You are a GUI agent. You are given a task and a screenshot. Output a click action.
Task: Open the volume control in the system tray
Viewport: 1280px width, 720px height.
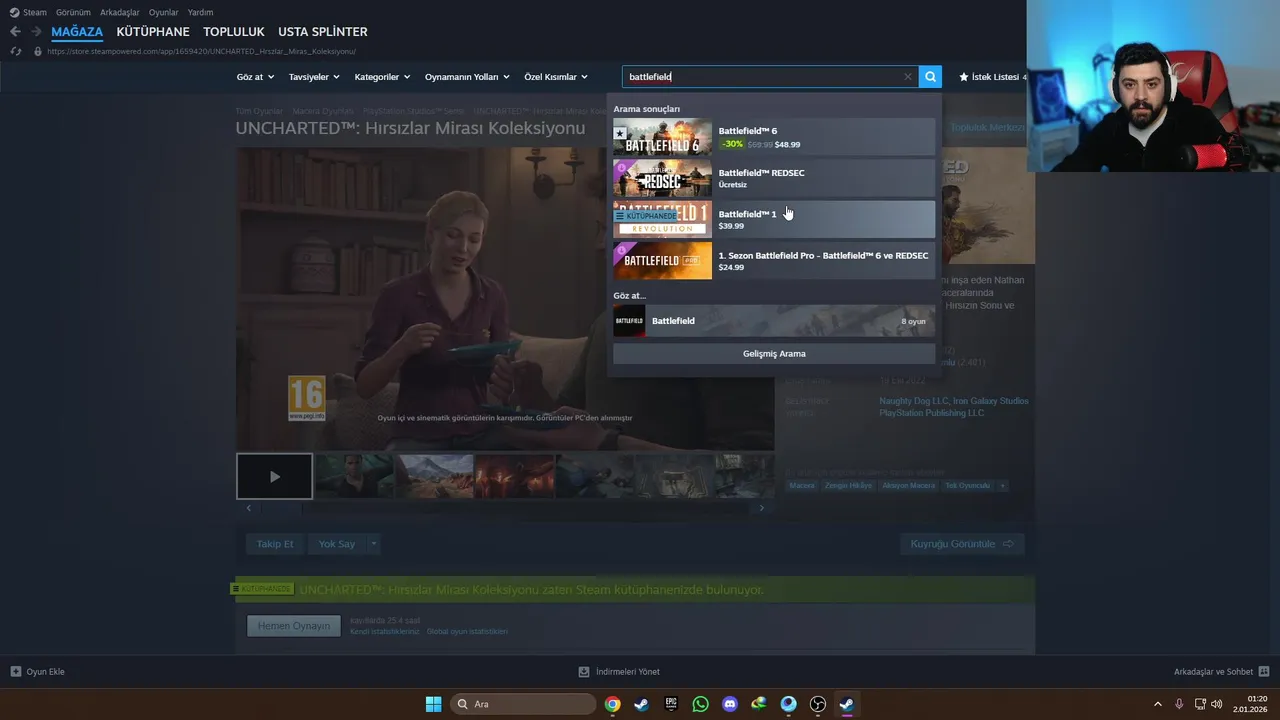(x=1217, y=704)
